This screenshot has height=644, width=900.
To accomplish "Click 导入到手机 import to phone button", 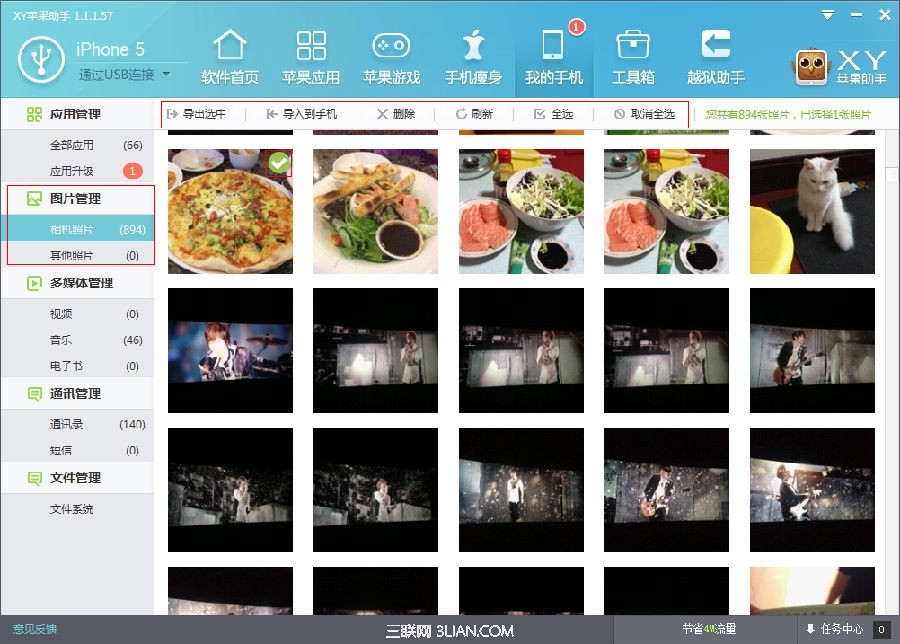I will pos(302,114).
